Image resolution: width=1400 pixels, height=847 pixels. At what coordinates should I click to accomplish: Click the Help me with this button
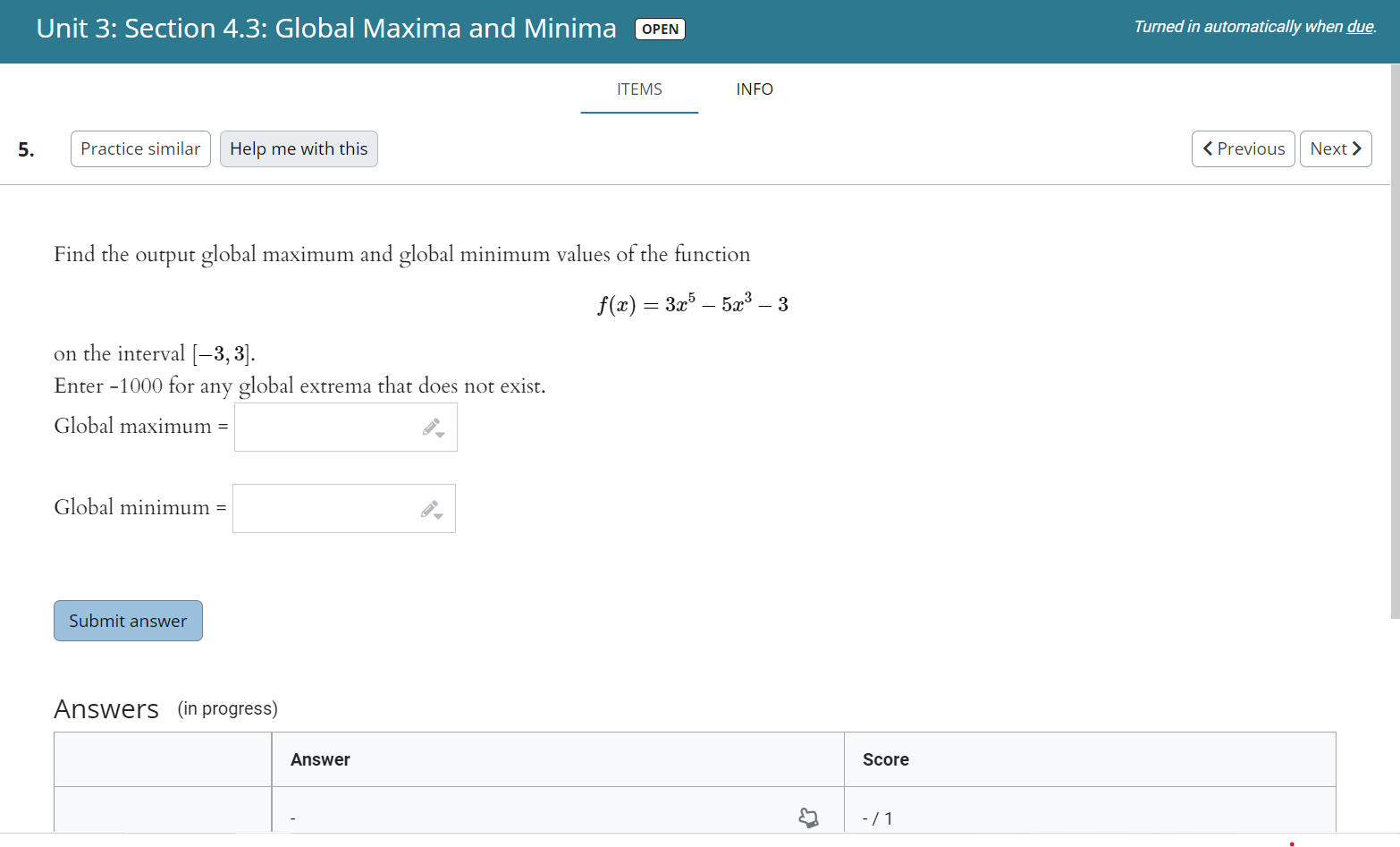coord(299,148)
